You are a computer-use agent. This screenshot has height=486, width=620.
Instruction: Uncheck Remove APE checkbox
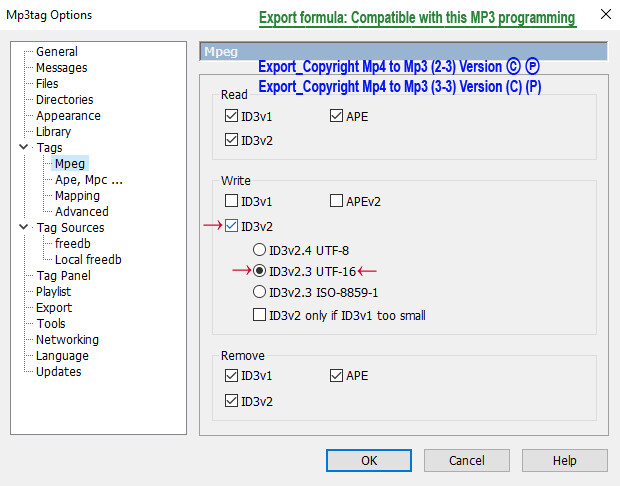tap(336, 375)
